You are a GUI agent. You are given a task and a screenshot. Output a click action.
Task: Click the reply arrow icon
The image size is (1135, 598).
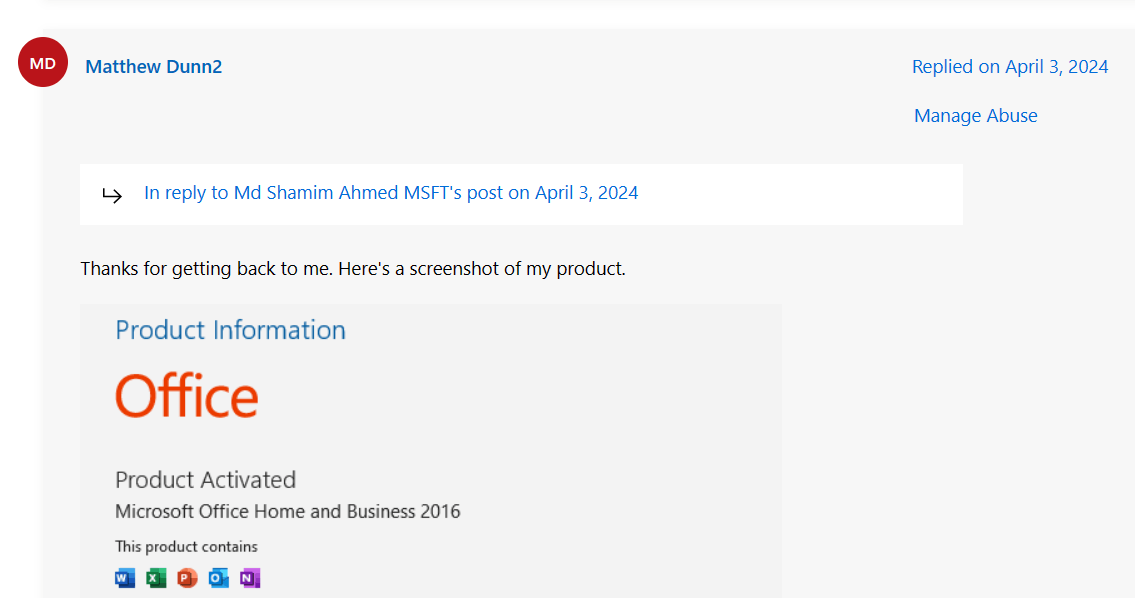(x=112, y=195)
